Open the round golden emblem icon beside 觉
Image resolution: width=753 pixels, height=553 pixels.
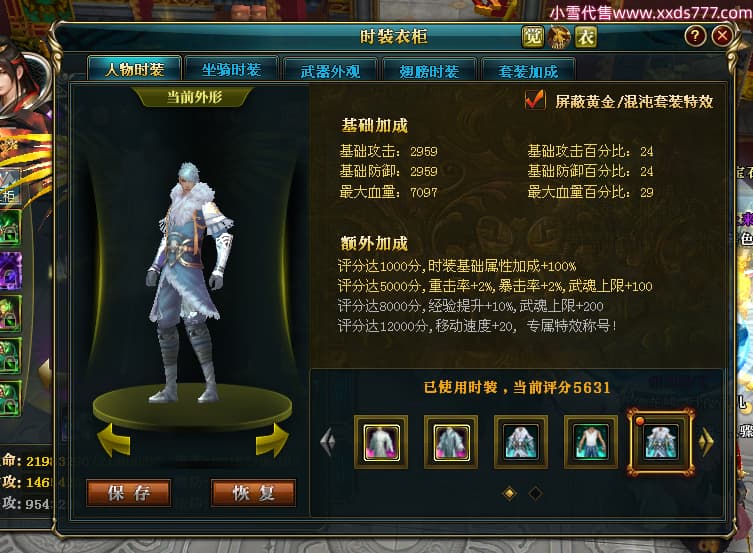coord(559,37)
